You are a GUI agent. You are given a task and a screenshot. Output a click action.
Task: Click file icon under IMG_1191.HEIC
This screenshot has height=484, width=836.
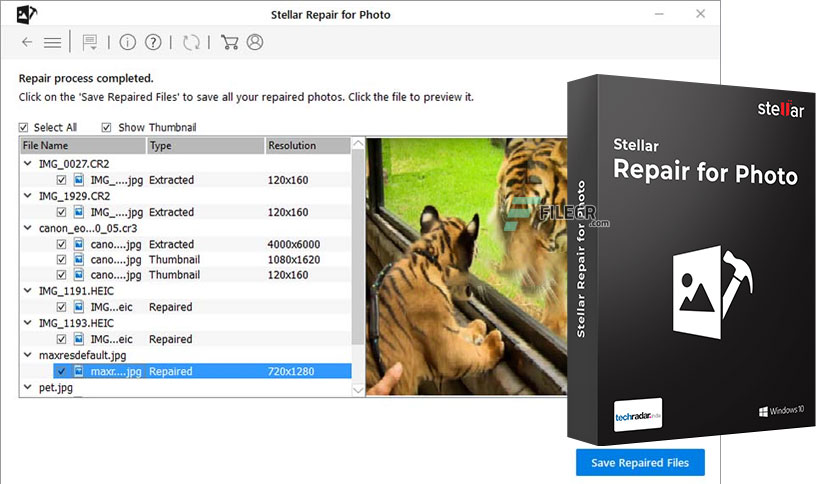pyautogui.click(x=79, y=307)
